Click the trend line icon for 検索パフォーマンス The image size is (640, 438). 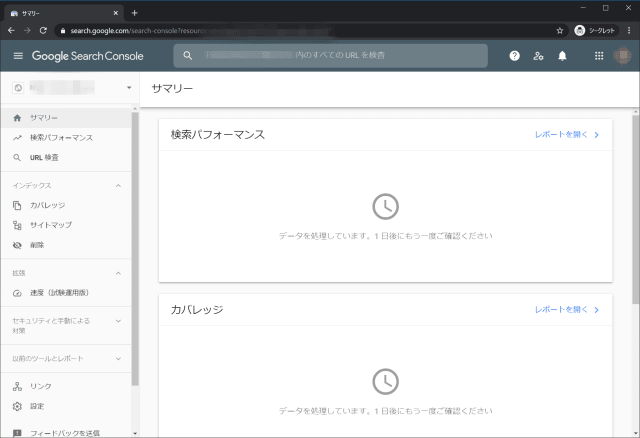17,138
